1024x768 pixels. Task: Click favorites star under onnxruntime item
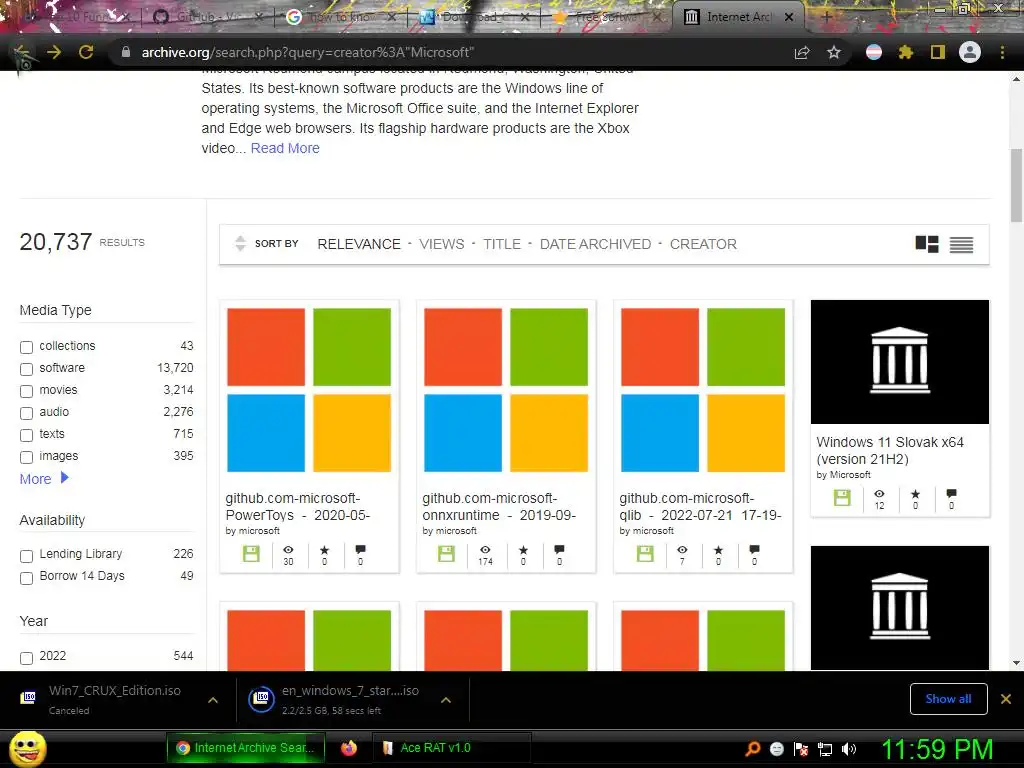(523, 550)
